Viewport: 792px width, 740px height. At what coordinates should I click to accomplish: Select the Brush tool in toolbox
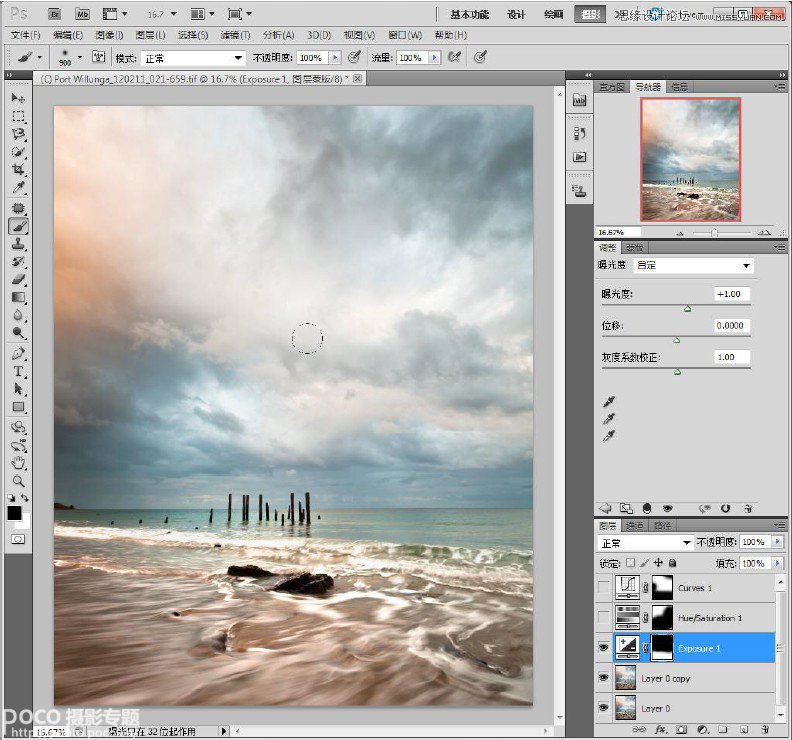pyautogui.click(x=18, y=226)
